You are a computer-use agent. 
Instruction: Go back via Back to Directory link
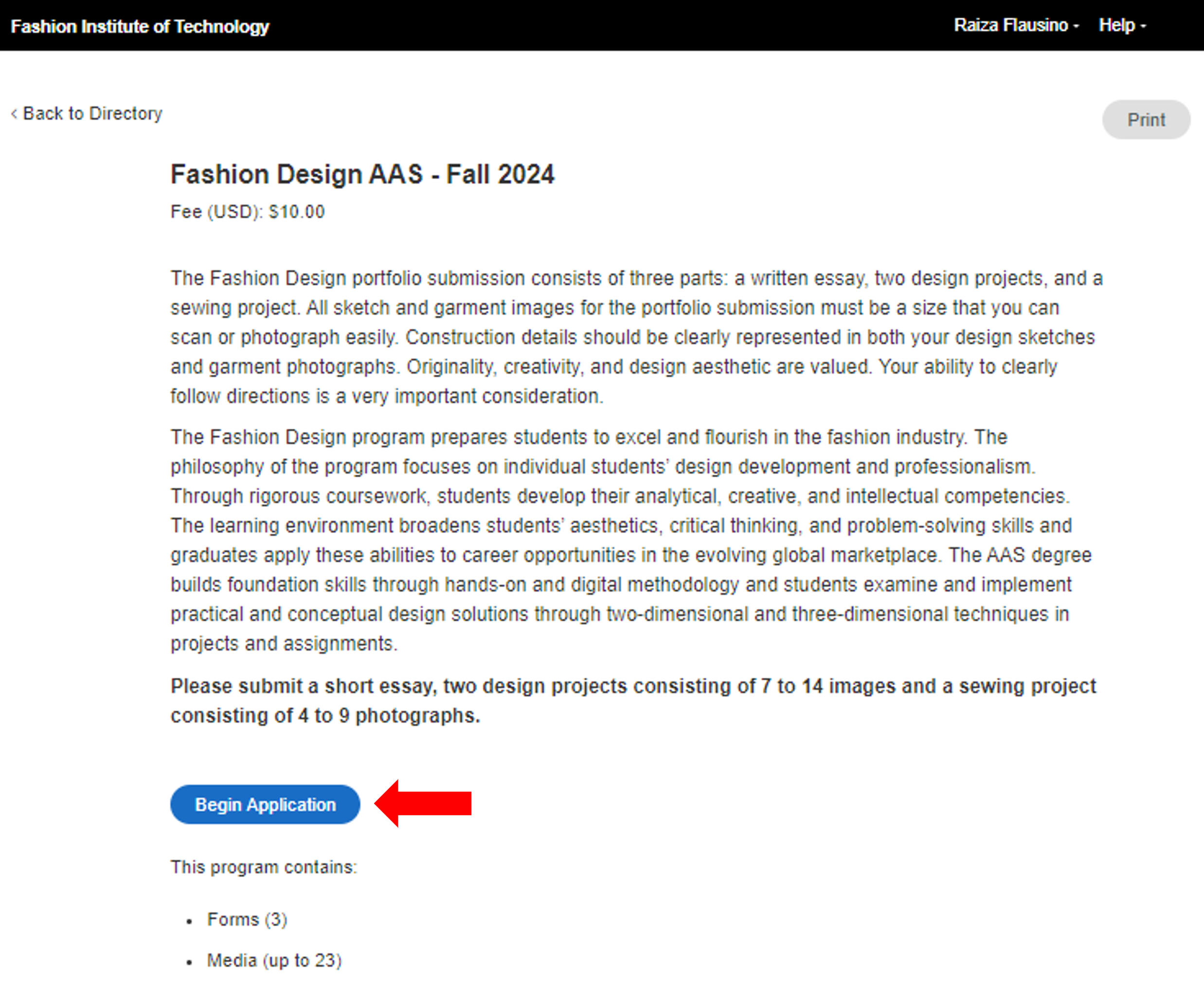pos(92,114)
